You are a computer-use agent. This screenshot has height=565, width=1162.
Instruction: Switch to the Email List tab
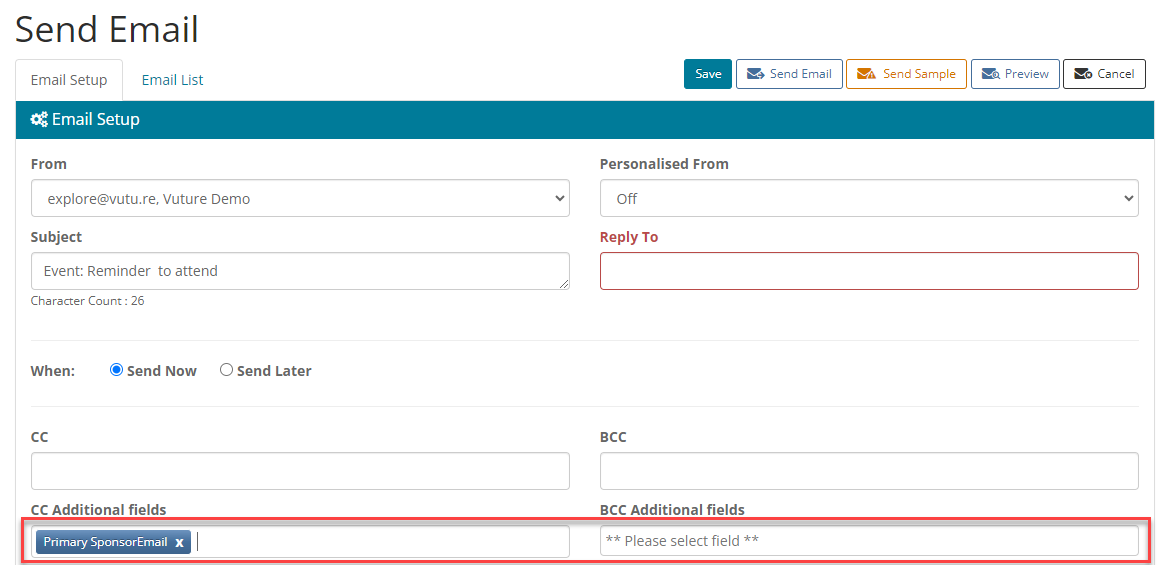(173, 80)
